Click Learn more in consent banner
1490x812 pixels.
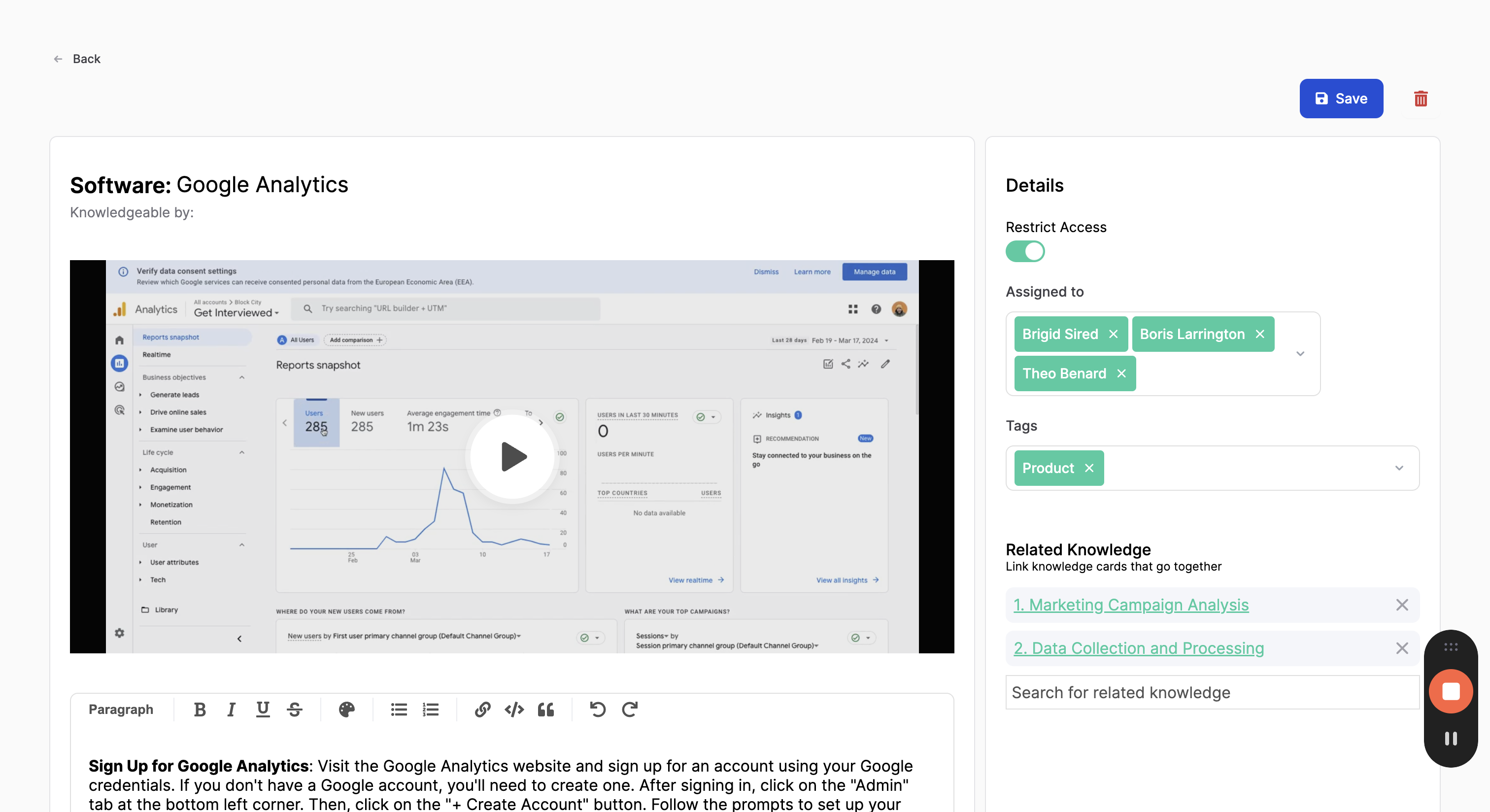[812, 272]
